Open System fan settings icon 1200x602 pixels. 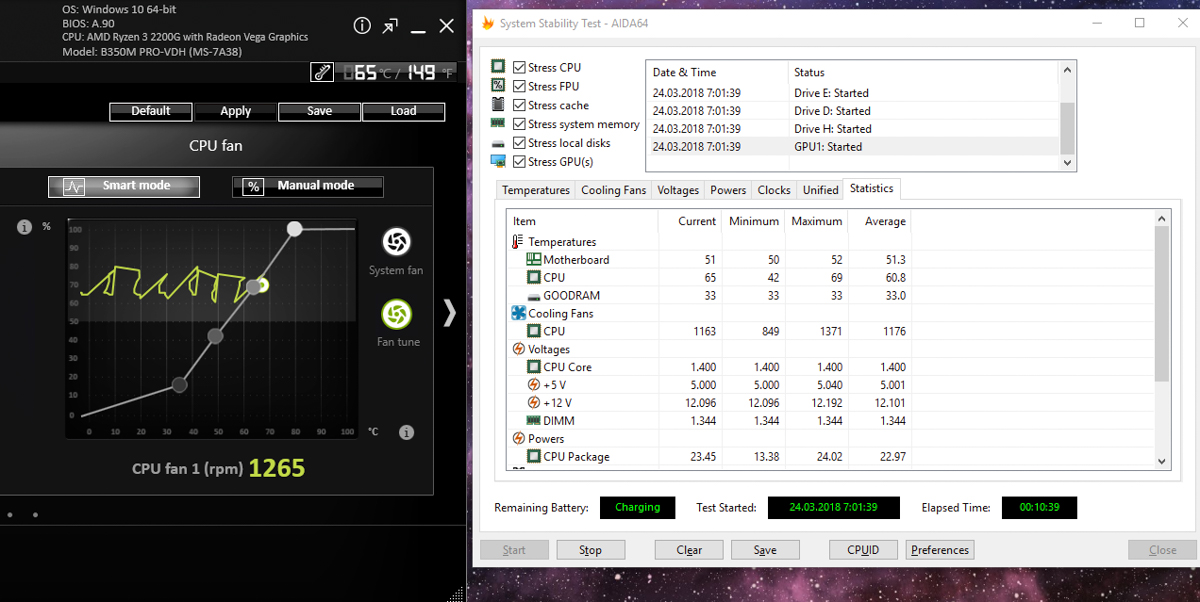click(x=396, y=242)
